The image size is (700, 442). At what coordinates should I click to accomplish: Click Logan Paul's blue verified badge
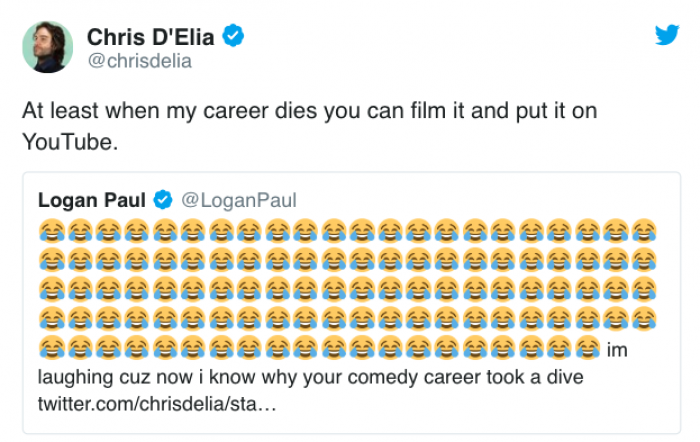[x=163, y=201]
